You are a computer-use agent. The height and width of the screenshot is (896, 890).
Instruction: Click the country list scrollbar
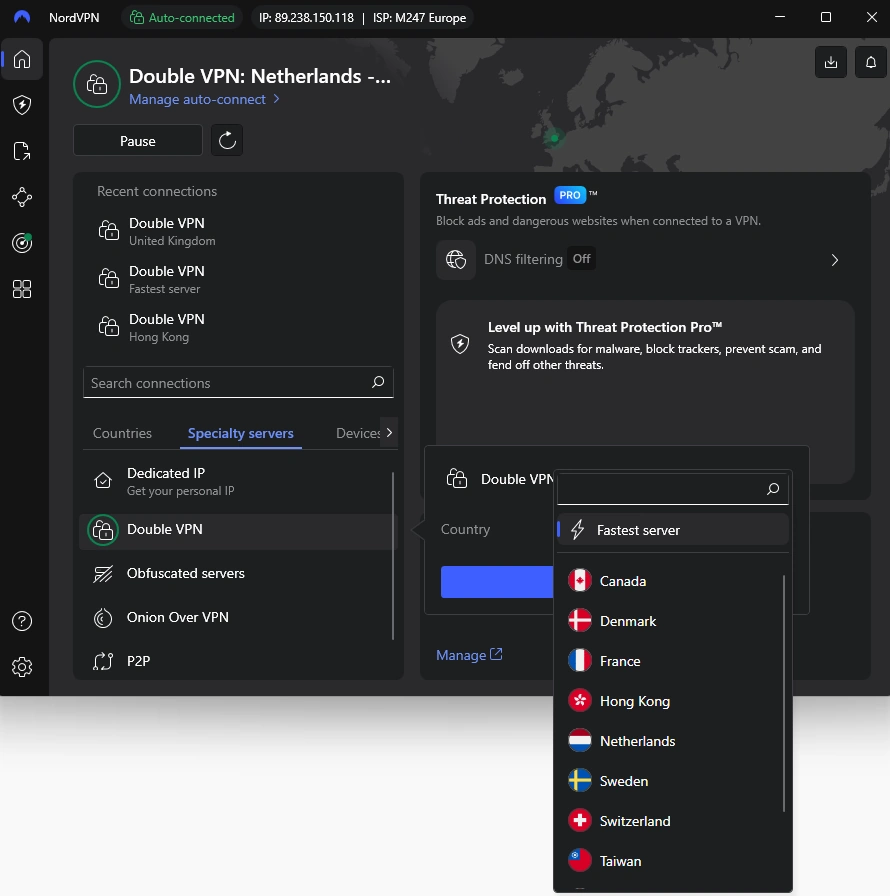[x=784, y=693]
